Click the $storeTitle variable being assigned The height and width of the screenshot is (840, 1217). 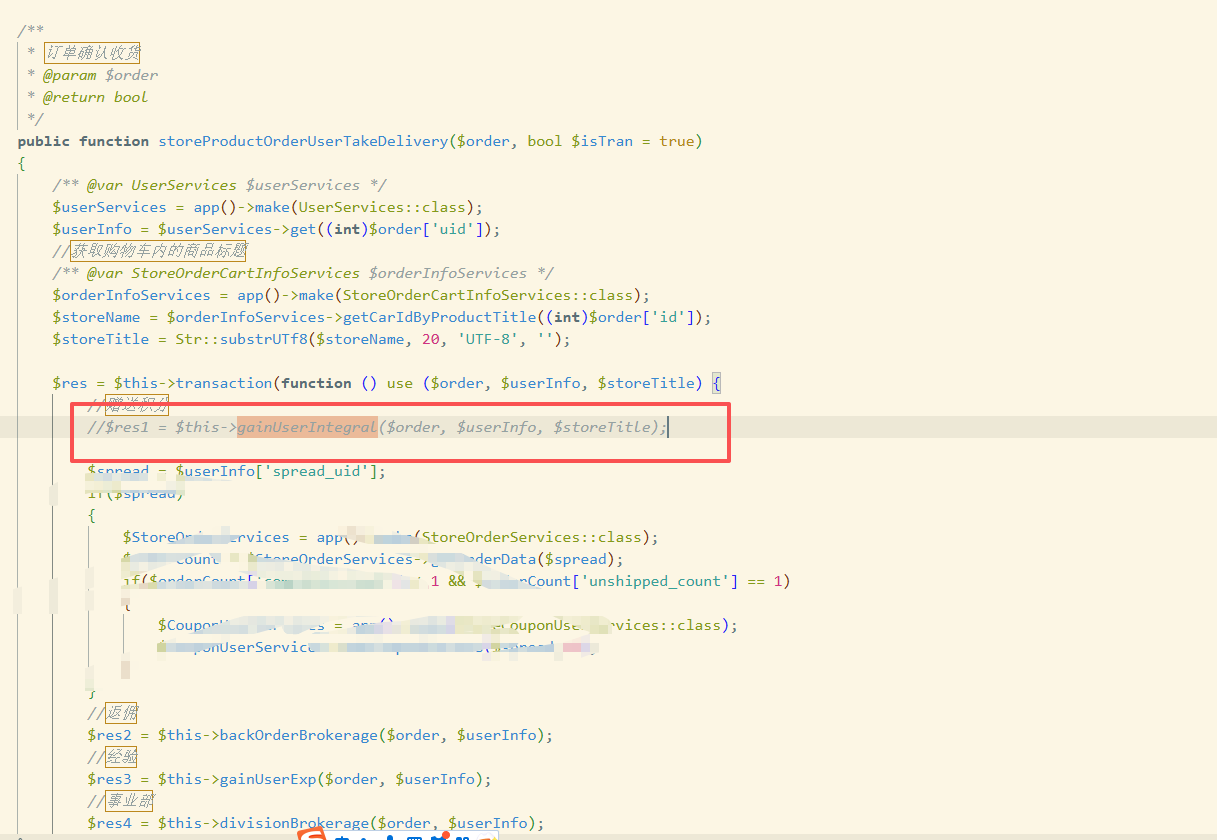point(100,339)
